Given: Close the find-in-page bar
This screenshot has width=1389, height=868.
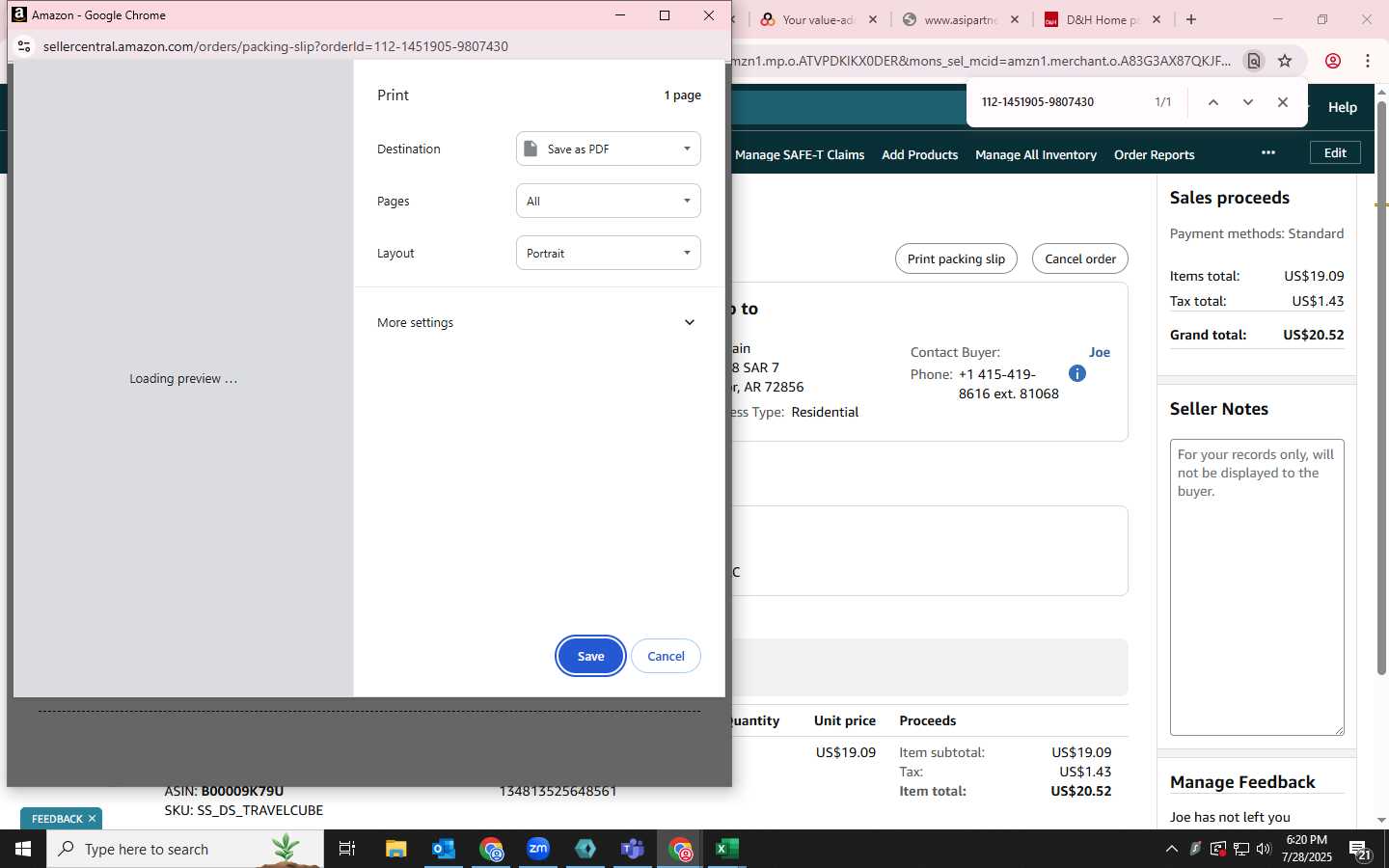Looking at the screenshot, I should click(1283, 102).
